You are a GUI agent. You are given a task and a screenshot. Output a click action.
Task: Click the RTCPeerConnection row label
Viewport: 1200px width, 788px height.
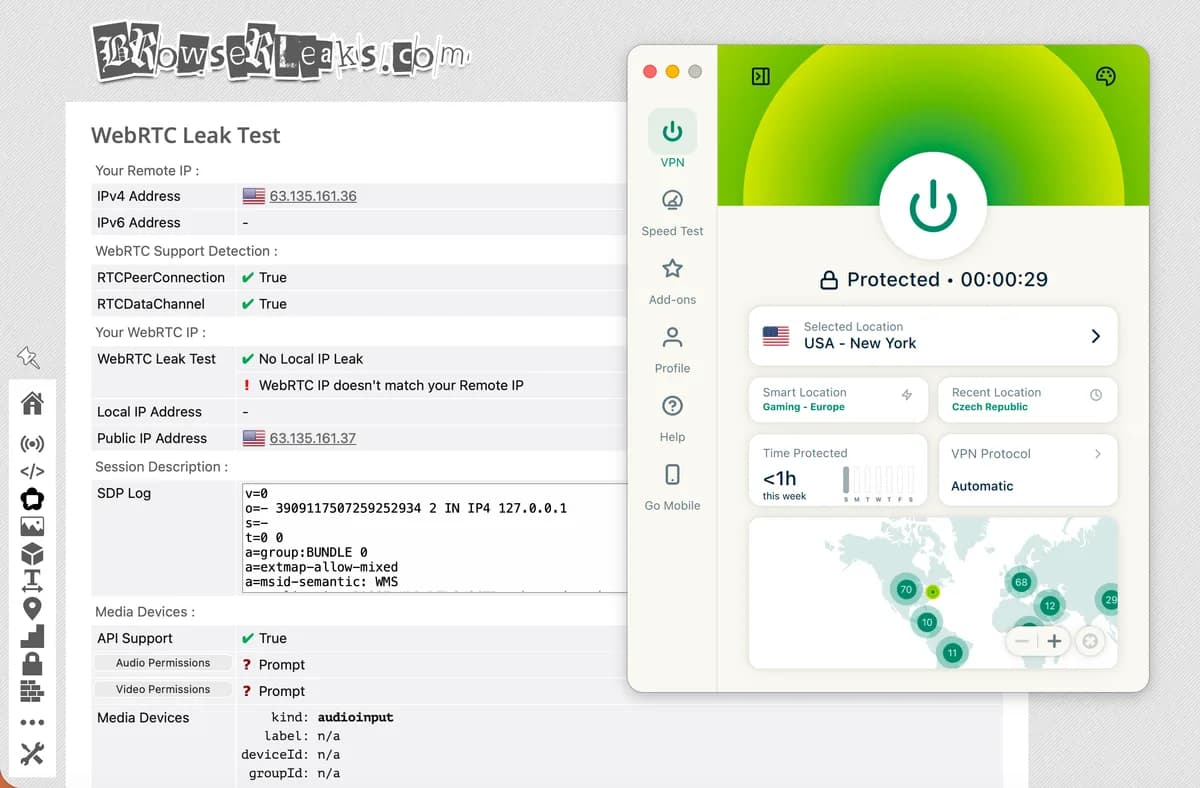[x=161, y=277]
